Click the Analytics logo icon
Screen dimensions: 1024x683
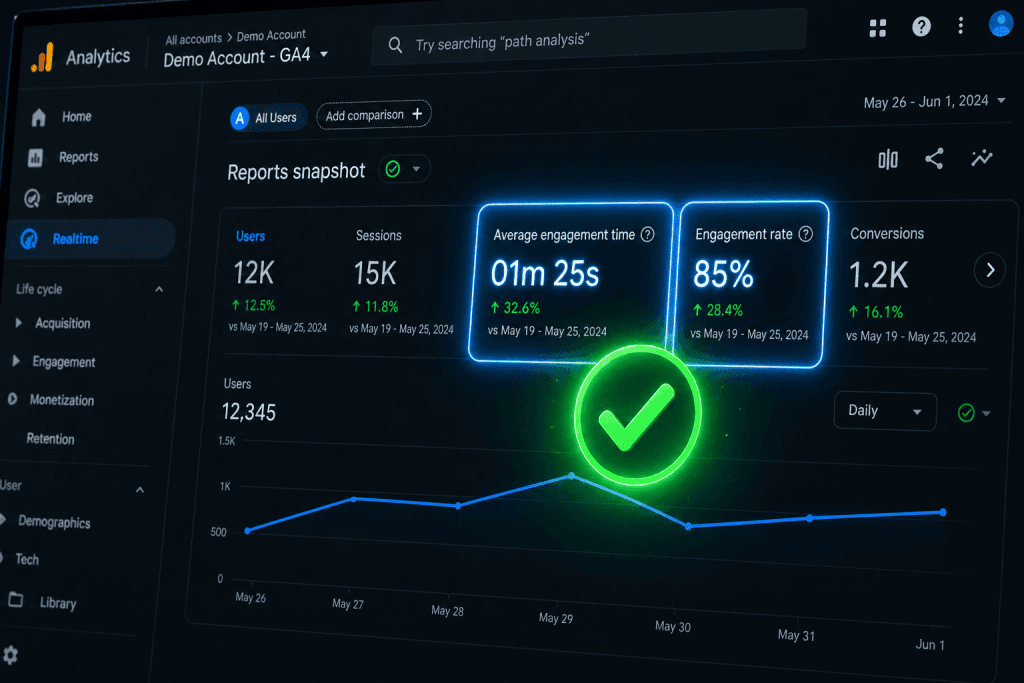42,57
